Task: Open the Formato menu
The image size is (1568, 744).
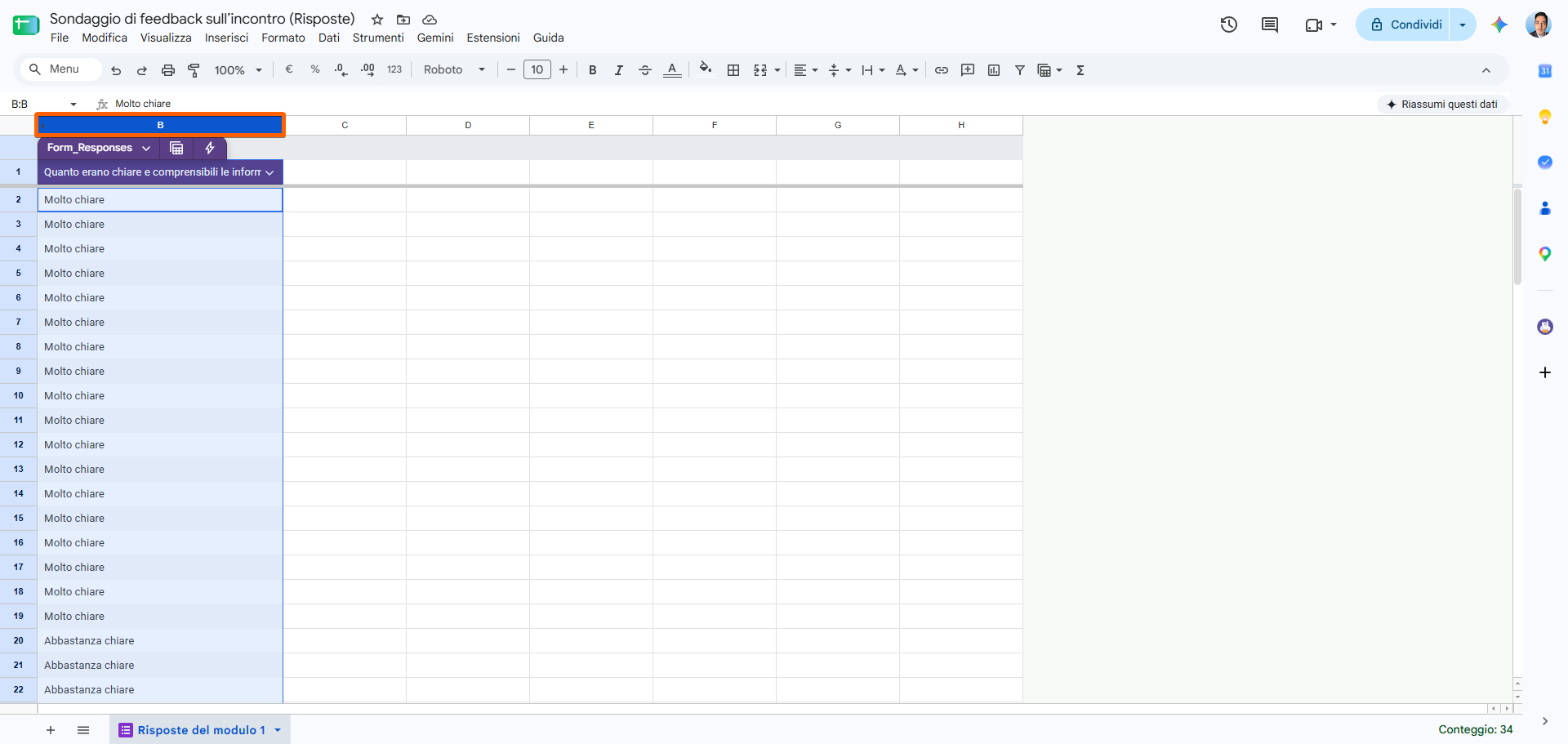Action: [283, 38]
